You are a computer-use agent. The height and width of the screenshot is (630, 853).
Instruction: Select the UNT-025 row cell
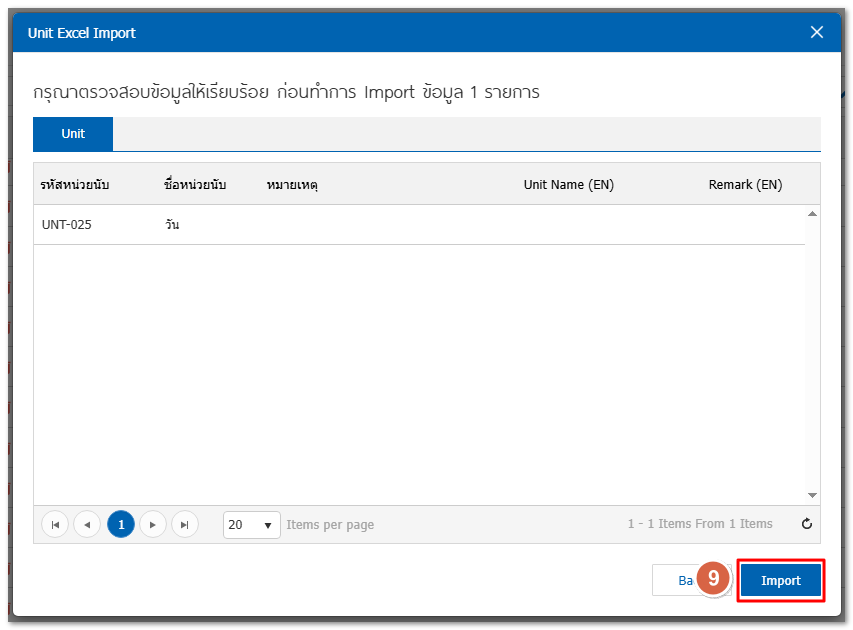click(x=67, y=225)
